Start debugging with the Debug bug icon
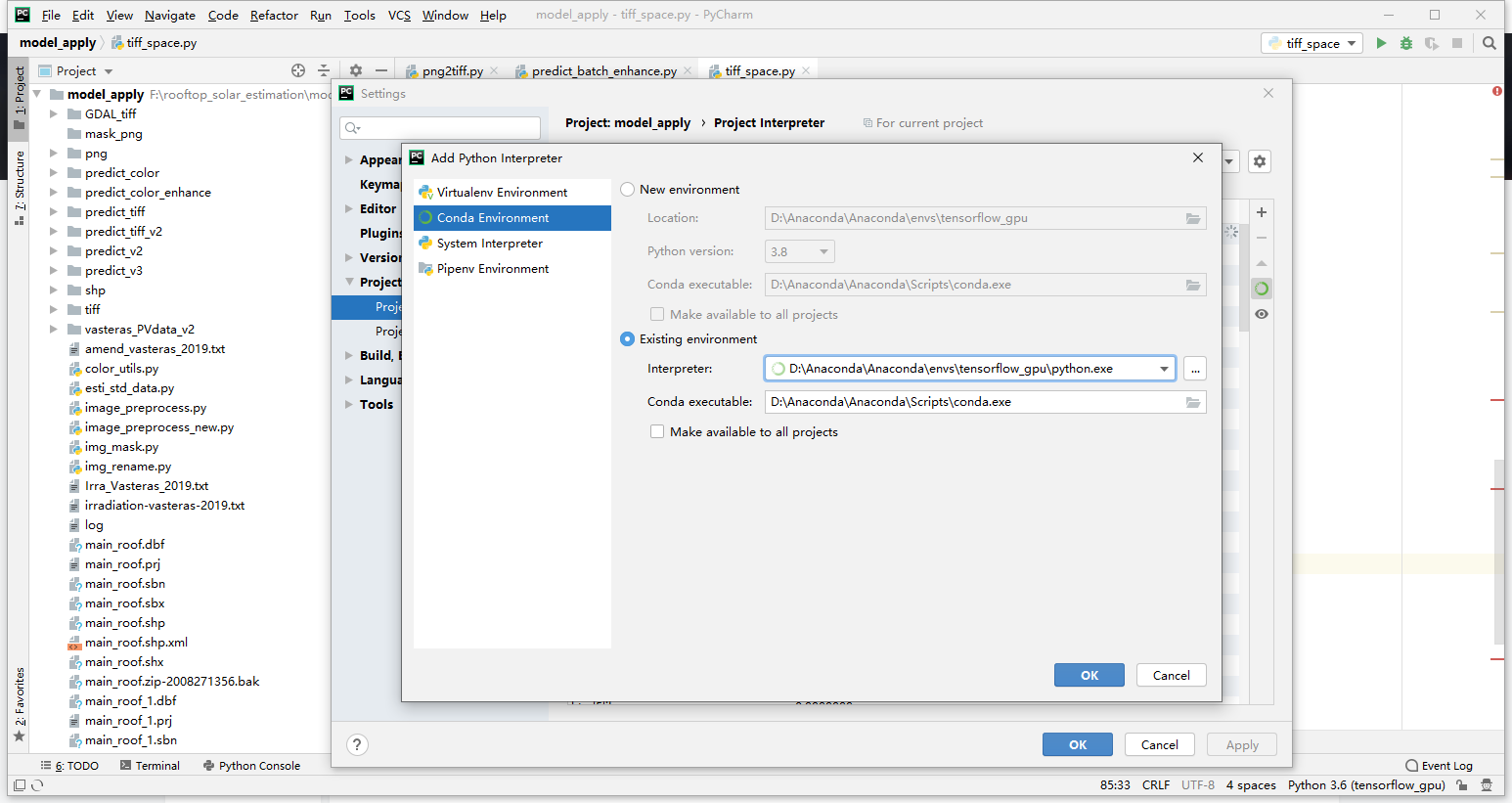The width and height of the screenshot is (1512, 803). pyautogui.click(x=1405, y=43)
